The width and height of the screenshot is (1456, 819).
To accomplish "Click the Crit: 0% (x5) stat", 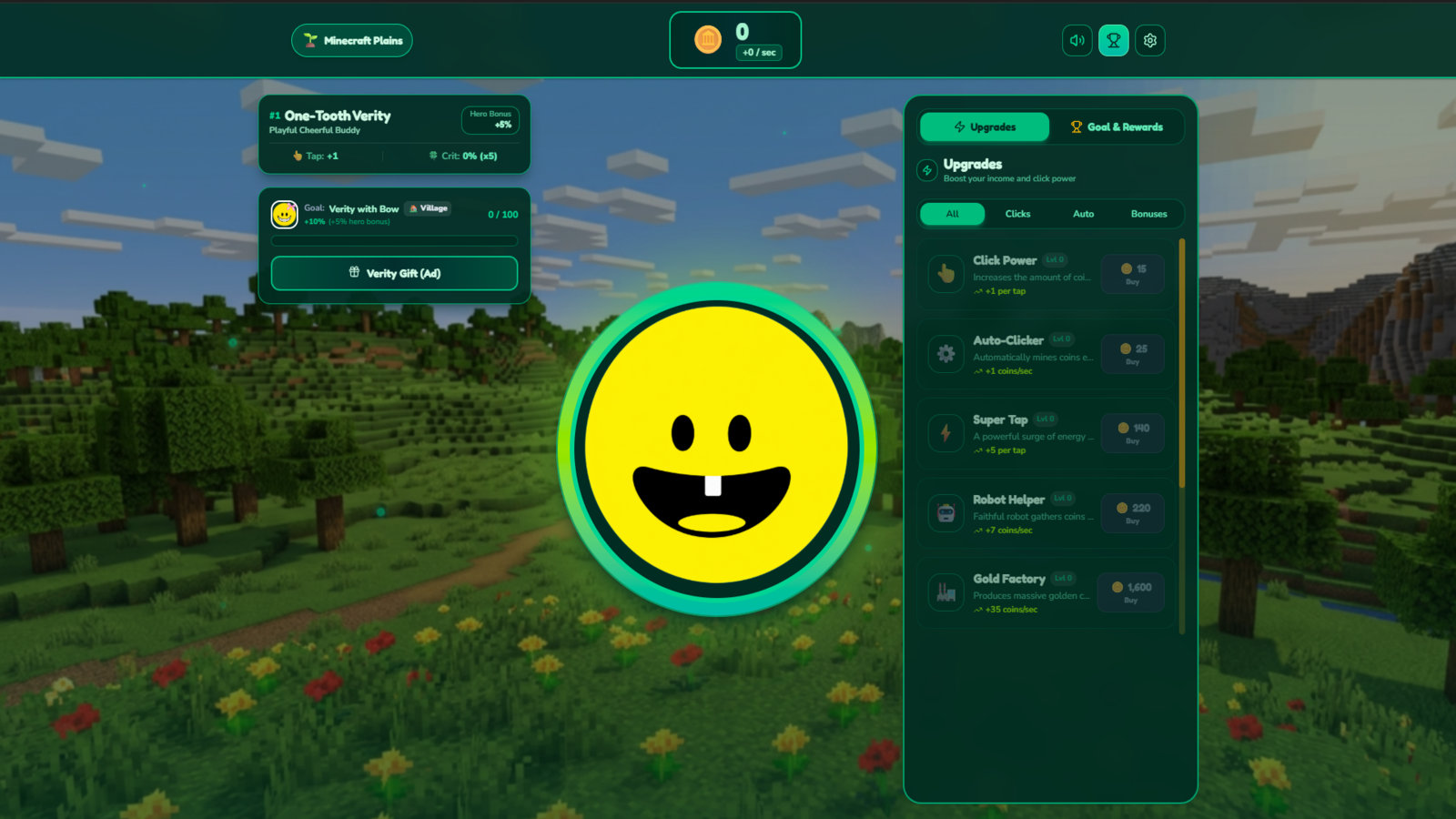I will pos(463,156).
